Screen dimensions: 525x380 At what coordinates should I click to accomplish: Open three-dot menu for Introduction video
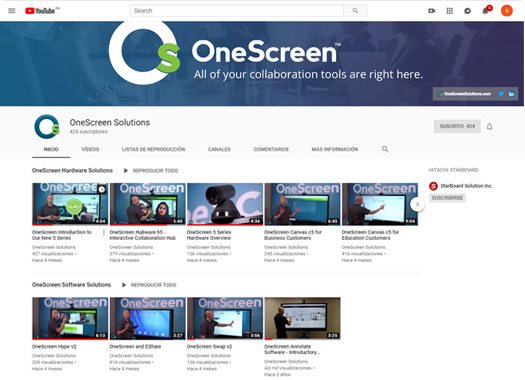104,232
